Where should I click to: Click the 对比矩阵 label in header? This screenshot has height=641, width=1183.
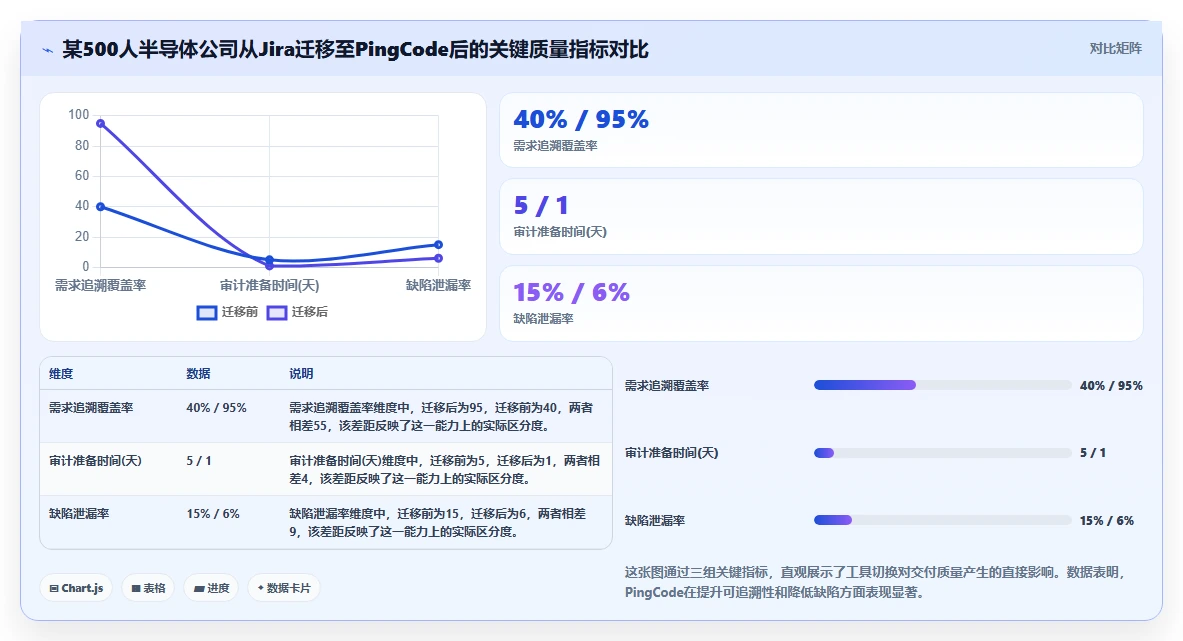pyautogui.click(x=1115, y=48)
